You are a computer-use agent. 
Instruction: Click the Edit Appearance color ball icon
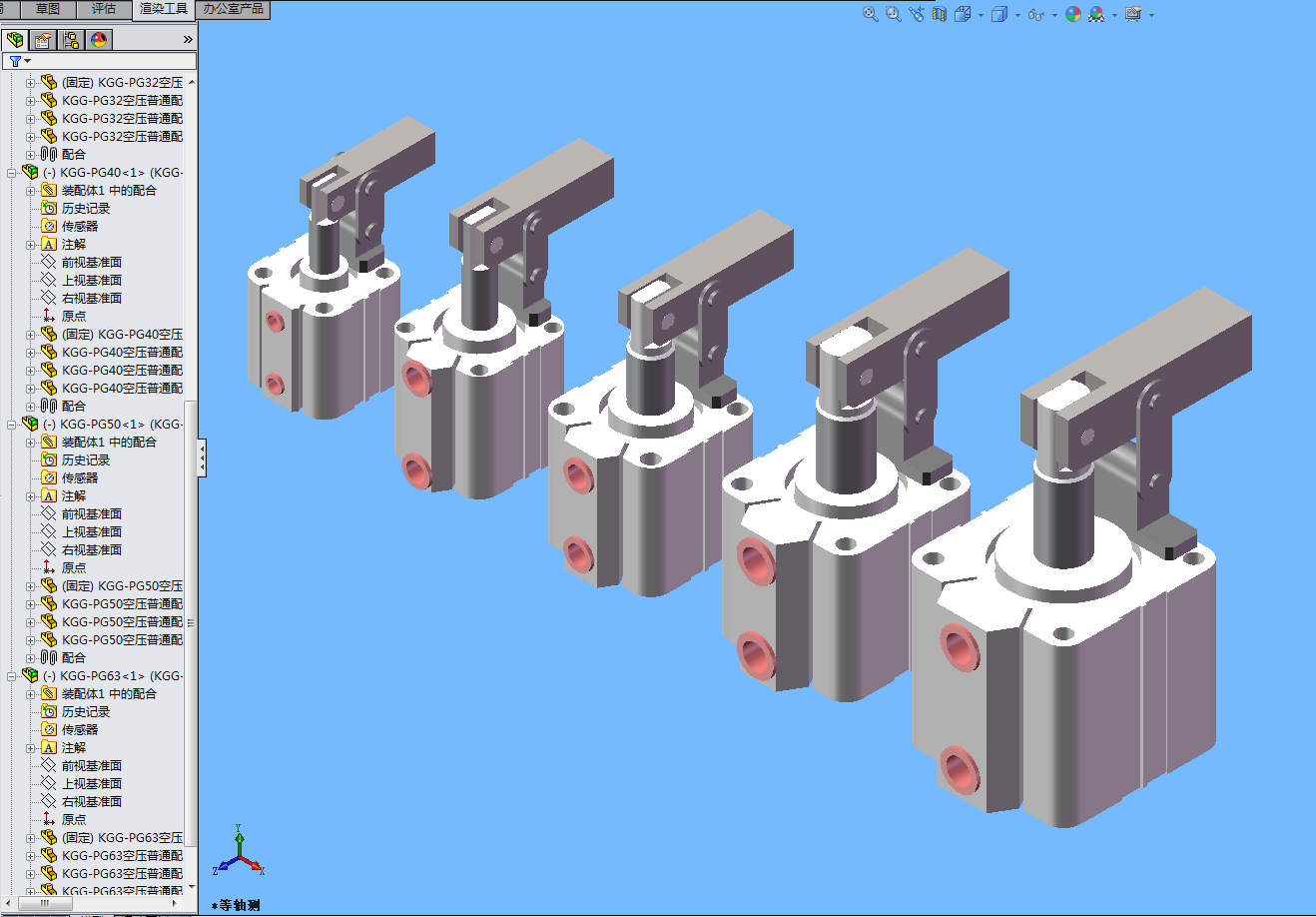(1072, 14)
